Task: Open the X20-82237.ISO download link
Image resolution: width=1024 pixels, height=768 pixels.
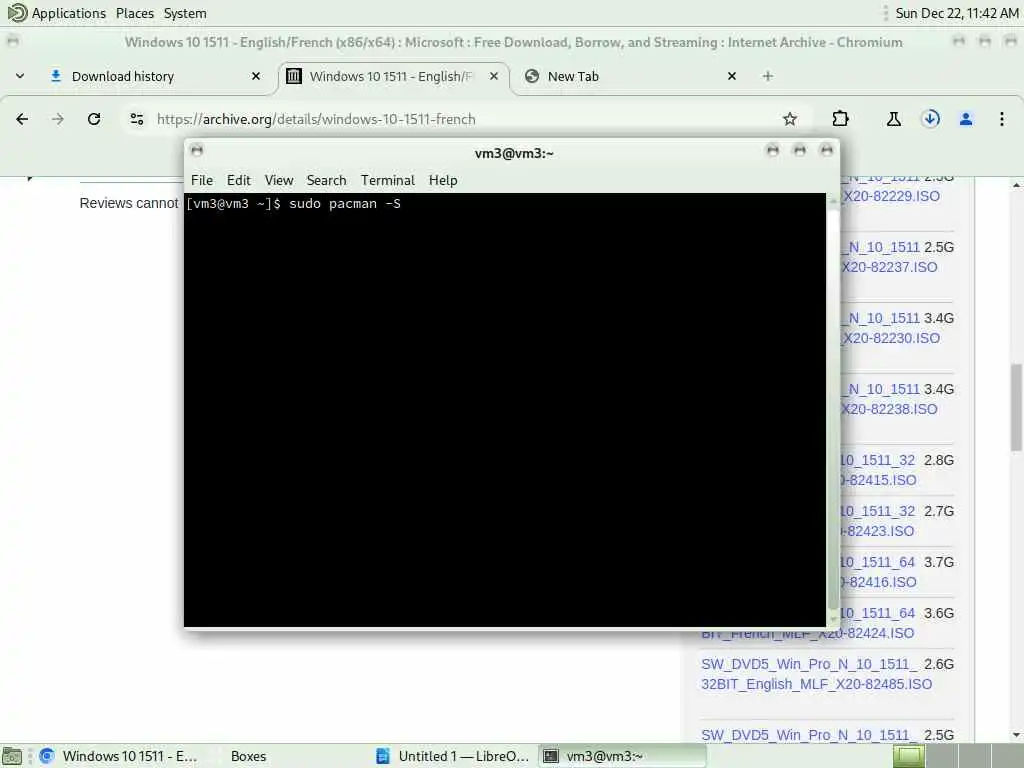Action: (x=889, y=267)
